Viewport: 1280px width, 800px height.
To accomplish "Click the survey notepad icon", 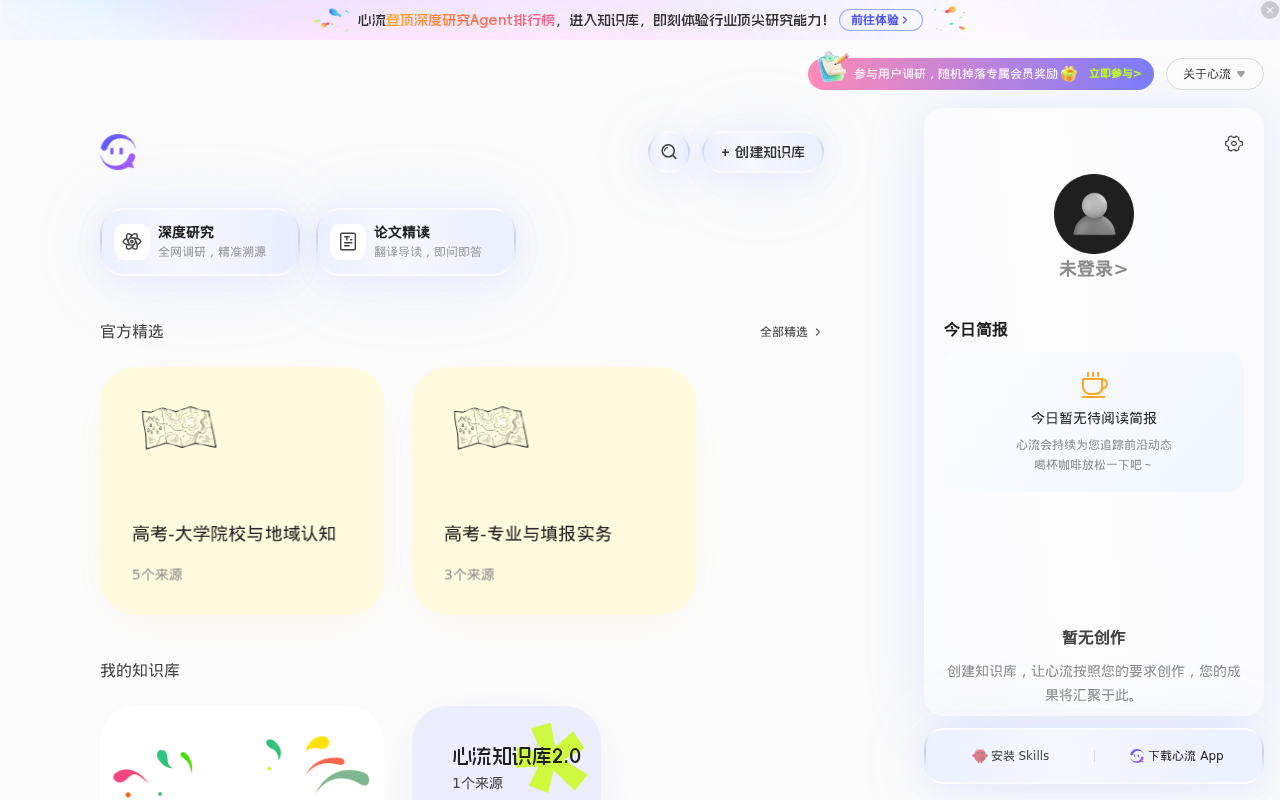I will pos(832,68).
